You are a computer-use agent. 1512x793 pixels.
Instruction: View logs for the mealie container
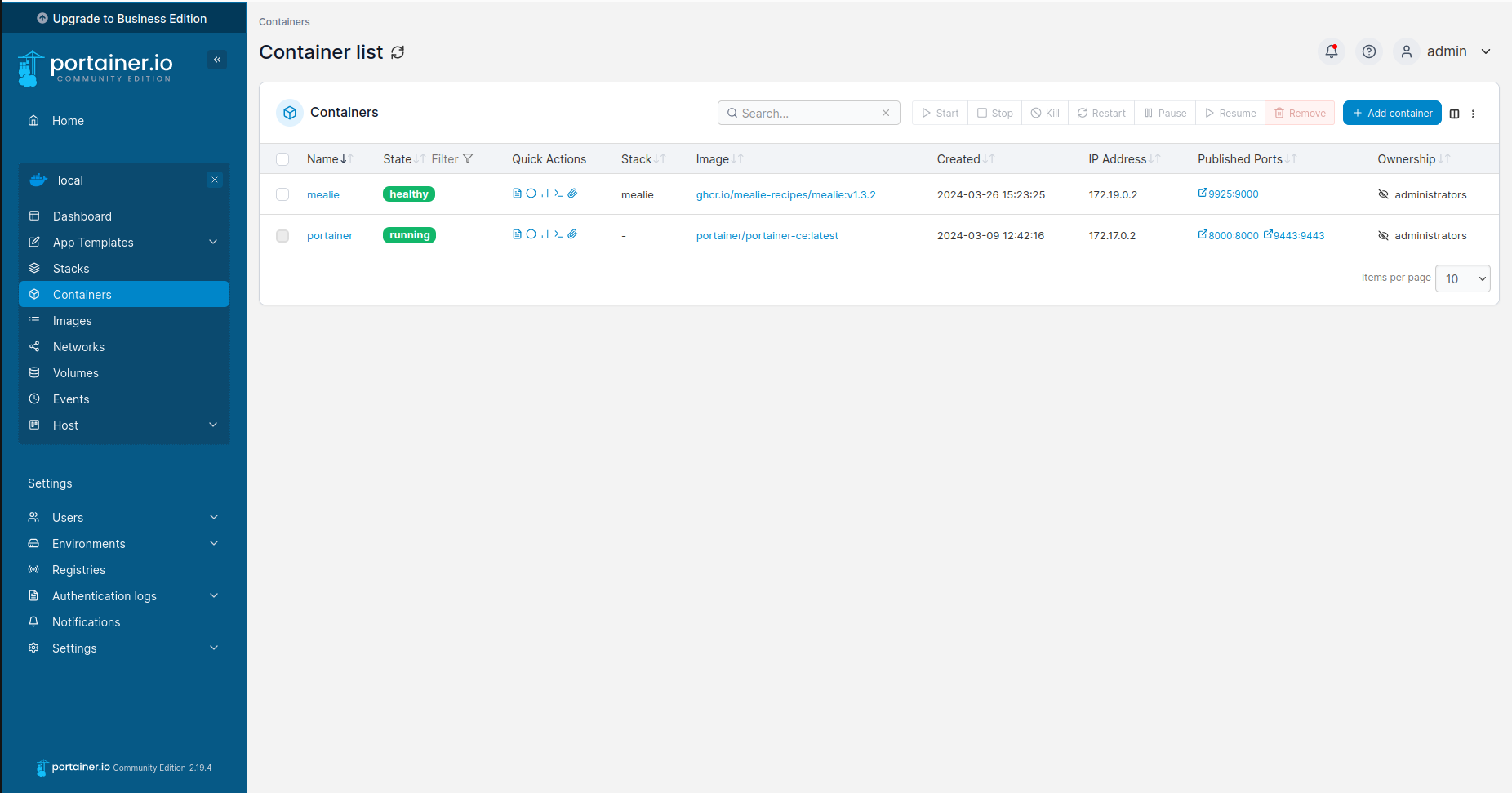pos(517,194)
